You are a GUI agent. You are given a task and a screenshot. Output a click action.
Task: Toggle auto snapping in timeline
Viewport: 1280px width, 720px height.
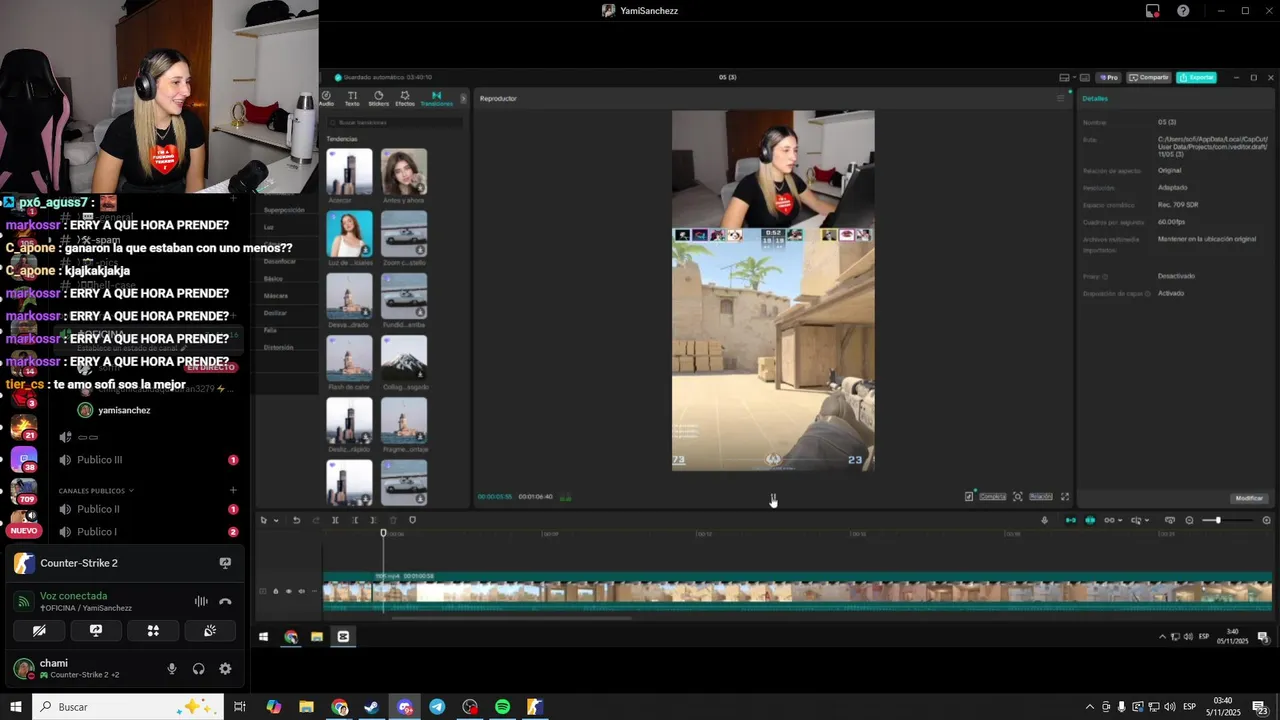coord(1090,520)
